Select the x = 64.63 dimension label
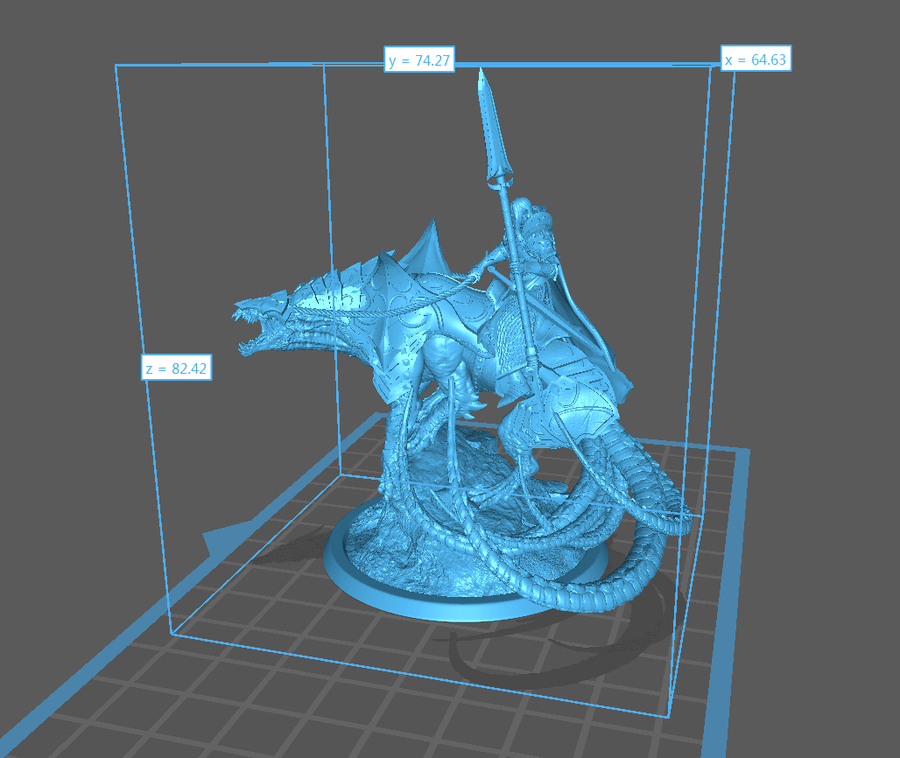 (756, 60)
